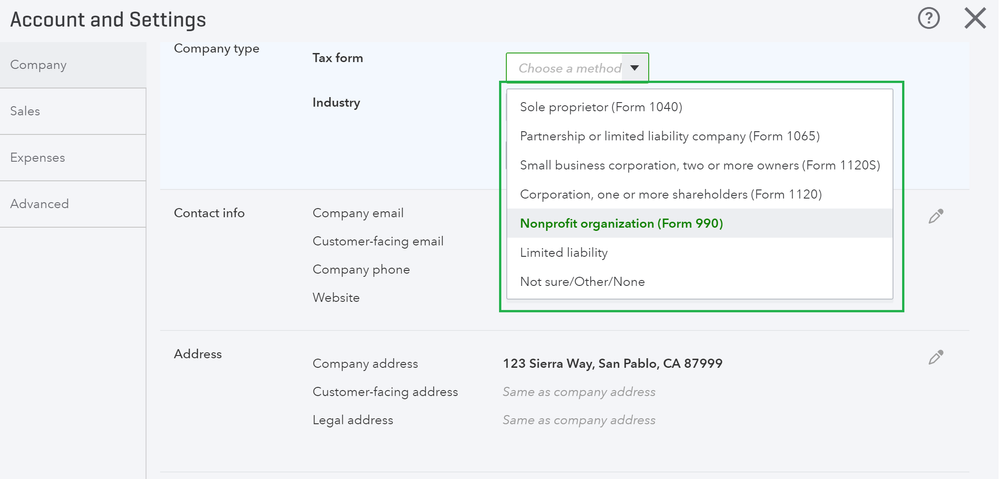The height and width of the screenshot is (479, 999).
Task: Click the Legal address value
Action: (579, 420)
